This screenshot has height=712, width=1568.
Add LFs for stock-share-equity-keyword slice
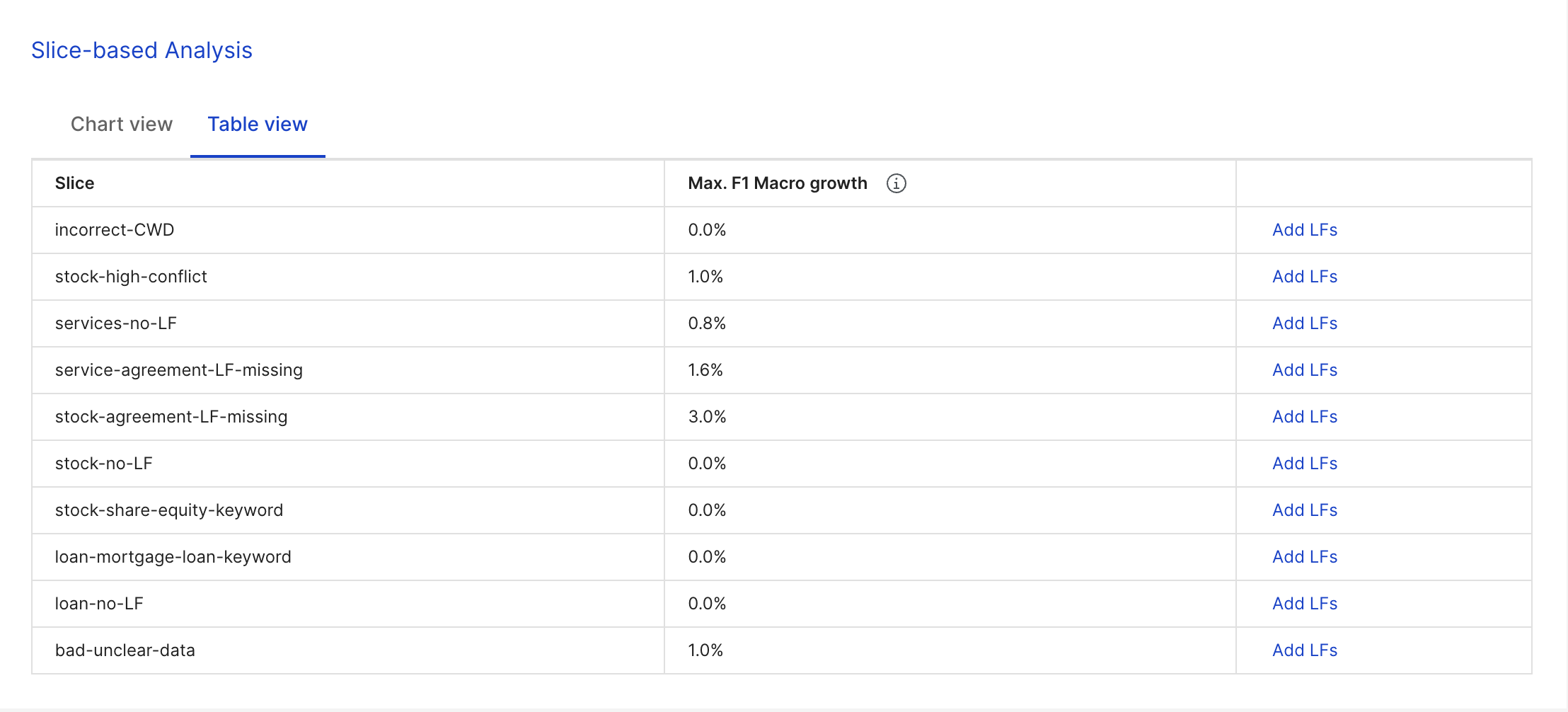[x=1304, y=510]
